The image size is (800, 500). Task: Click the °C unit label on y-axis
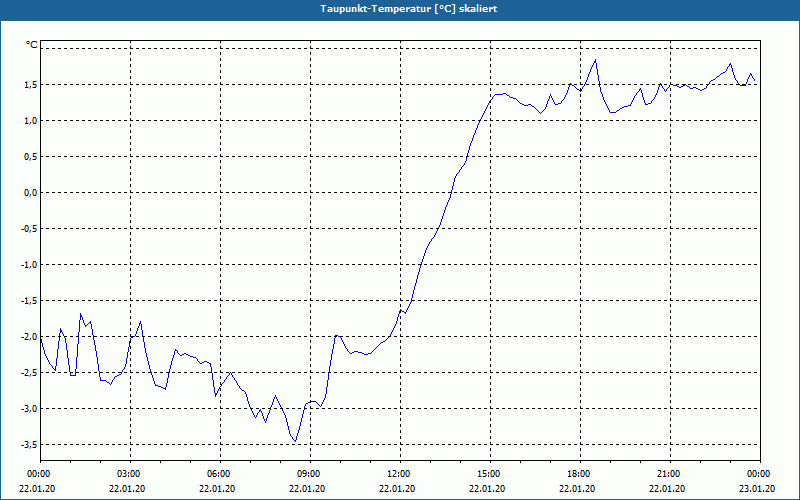tap(32, 45)
